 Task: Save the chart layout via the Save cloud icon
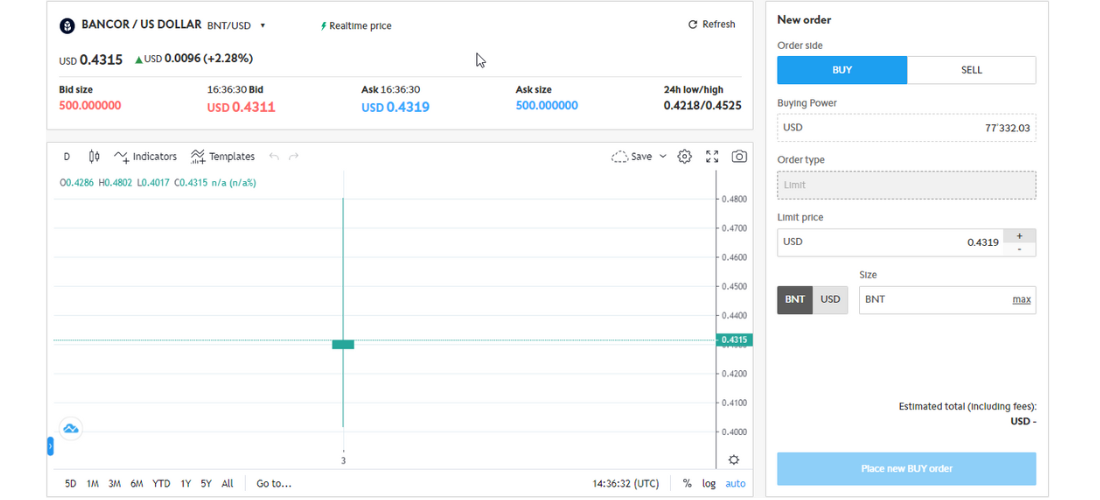[x=631, y=156]
